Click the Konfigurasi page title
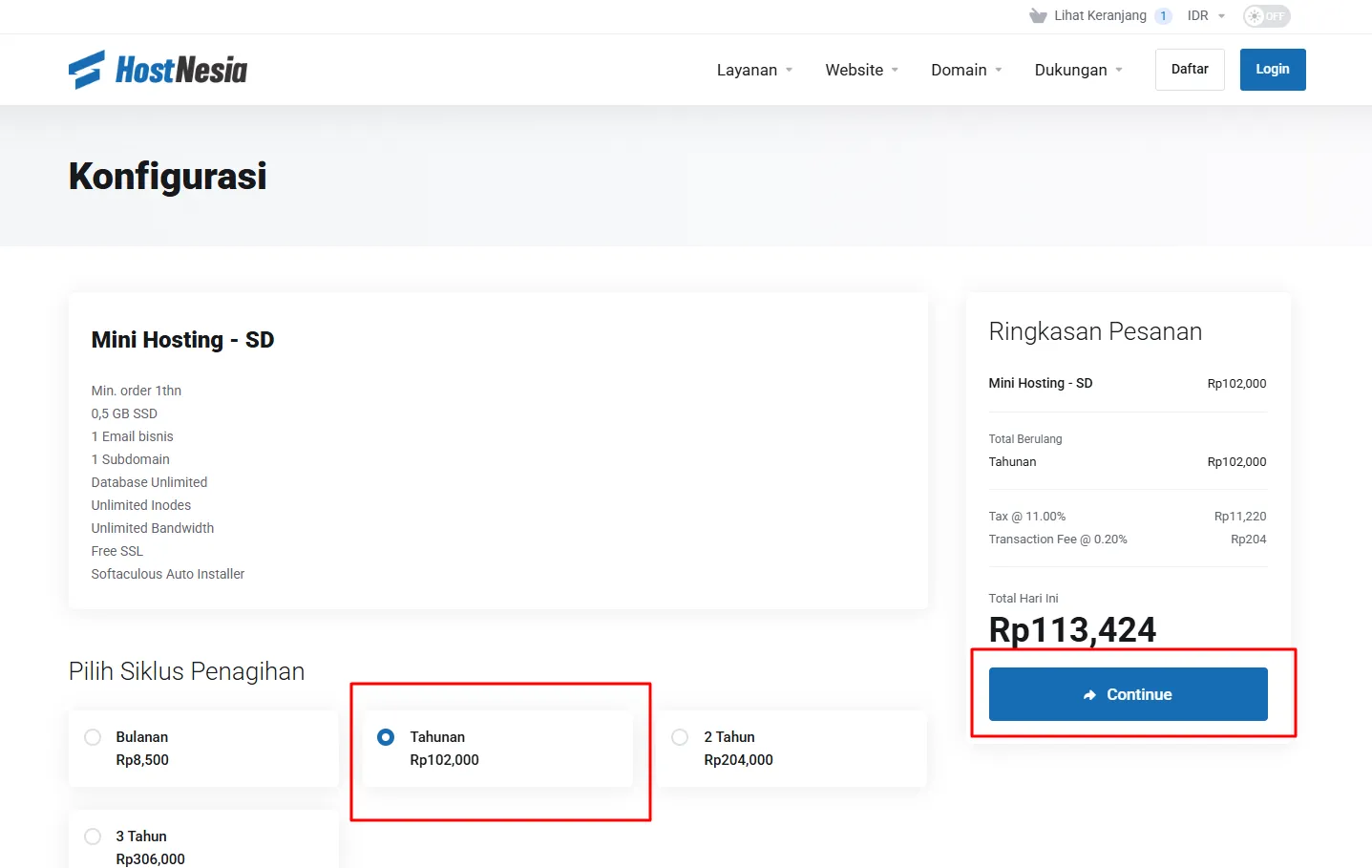1372x868 pixels. (168, 177)
